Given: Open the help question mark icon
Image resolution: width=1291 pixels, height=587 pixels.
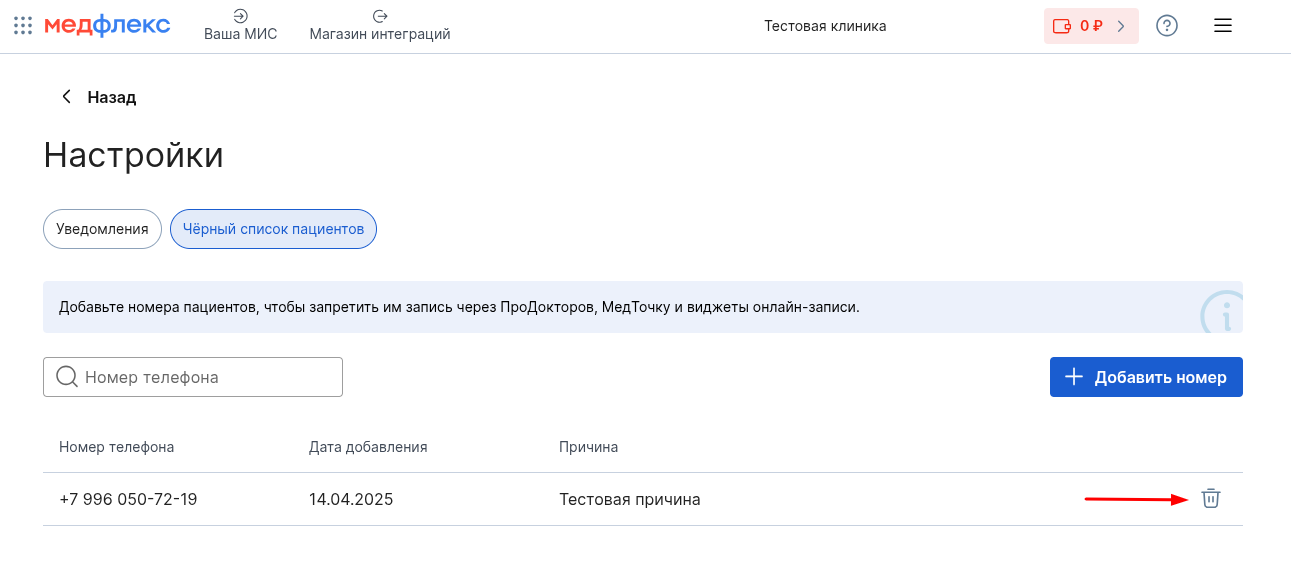Looking at the screenshot, I should (x=1166, y=26).
